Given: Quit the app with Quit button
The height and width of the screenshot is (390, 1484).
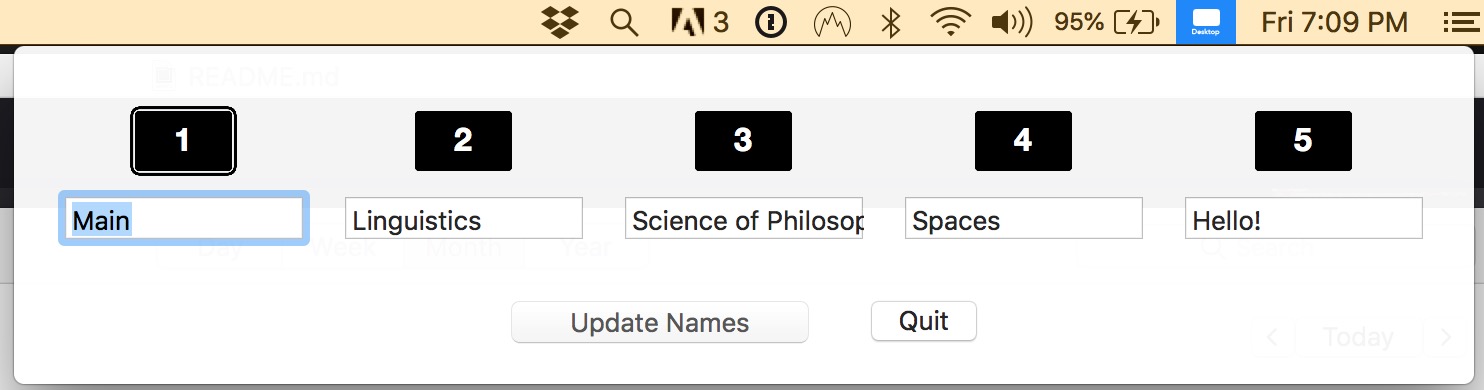Looking at the screenshot, I should point(924,321).
